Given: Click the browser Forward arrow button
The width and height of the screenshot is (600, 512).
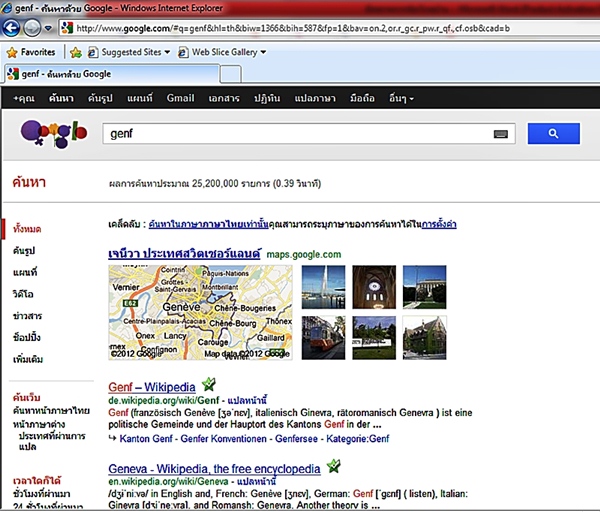Looking at the screenshot, I should (32, 28).
